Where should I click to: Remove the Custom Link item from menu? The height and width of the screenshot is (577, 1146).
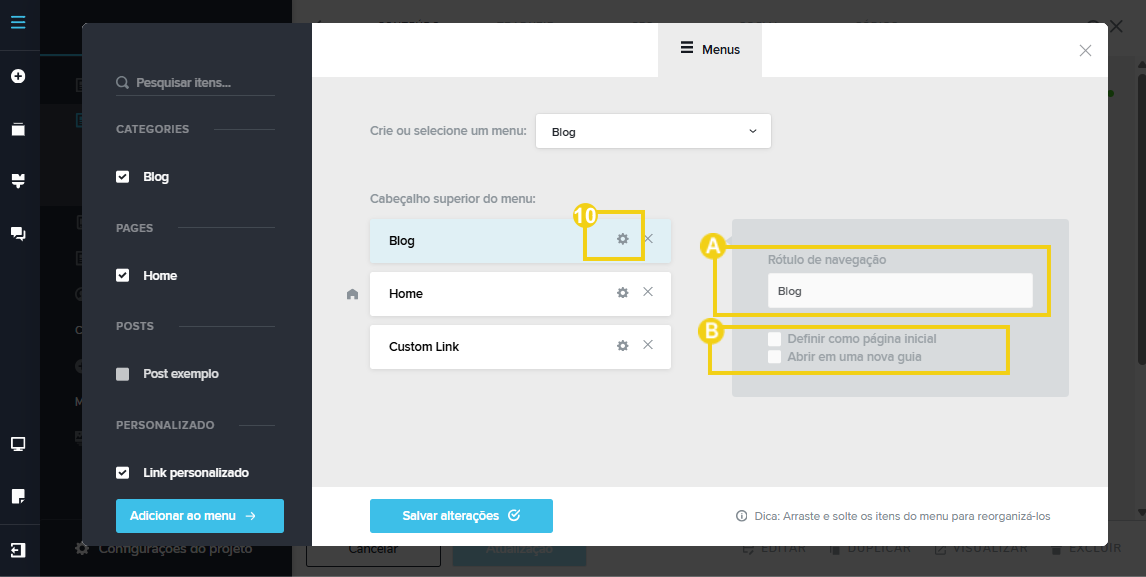648,344
